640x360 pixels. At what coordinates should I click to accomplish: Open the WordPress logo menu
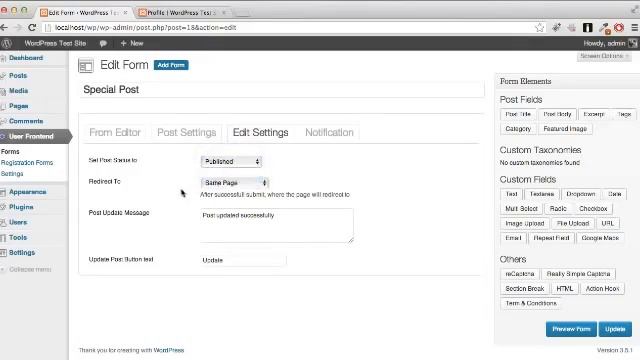[7, 43]
